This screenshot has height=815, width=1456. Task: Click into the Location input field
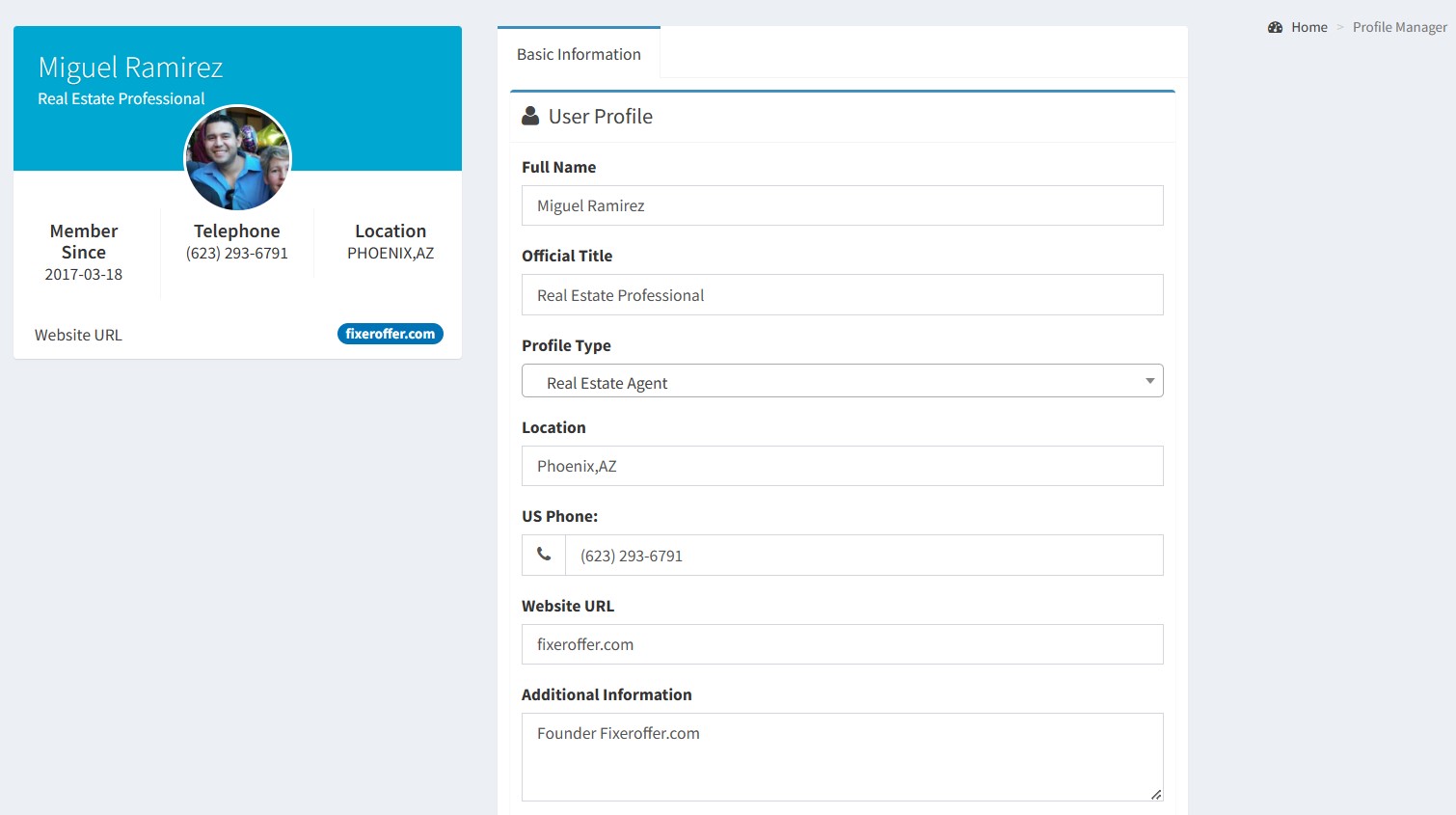pos(842,466)
